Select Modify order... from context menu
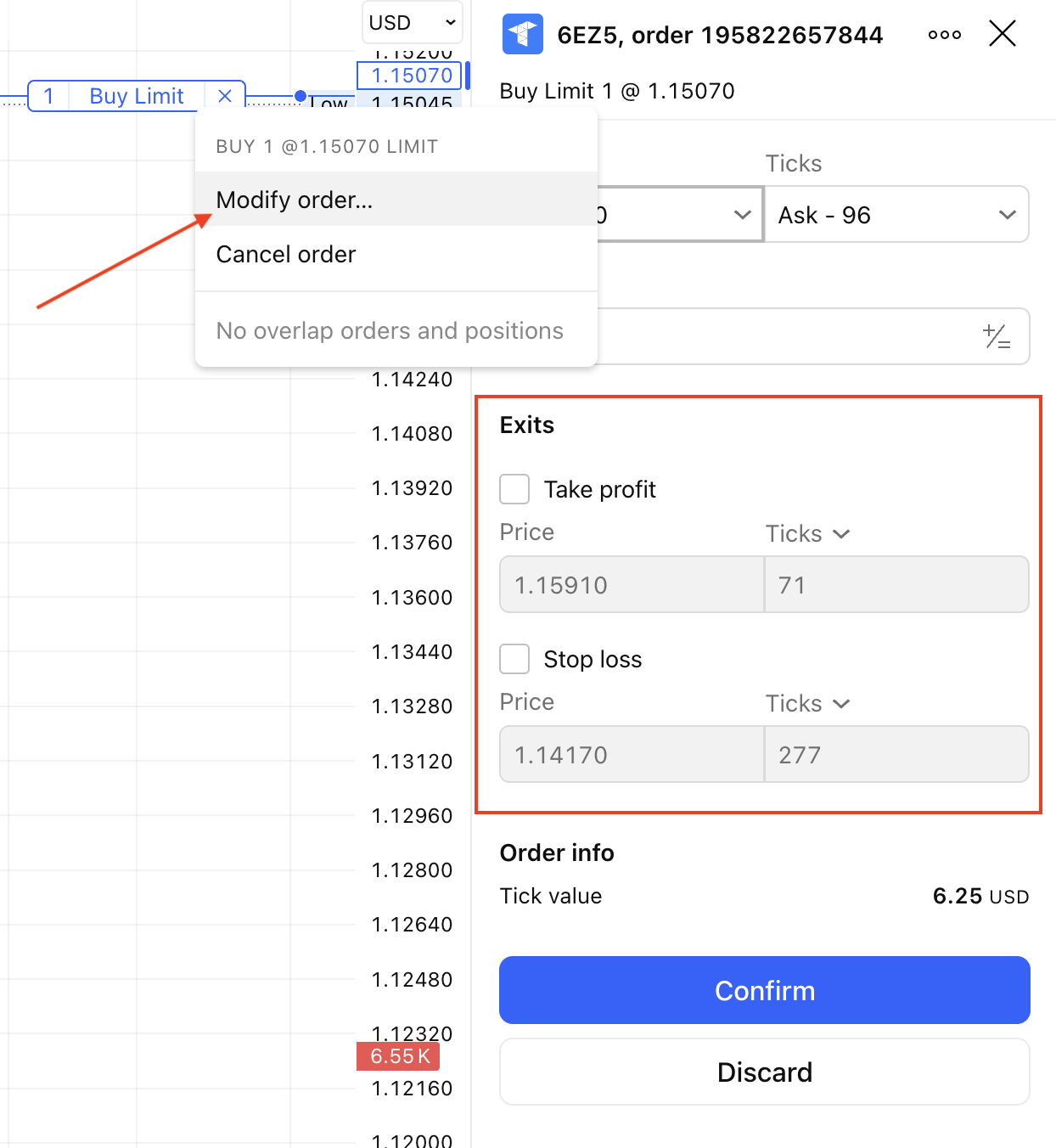 tap(295, 200)
